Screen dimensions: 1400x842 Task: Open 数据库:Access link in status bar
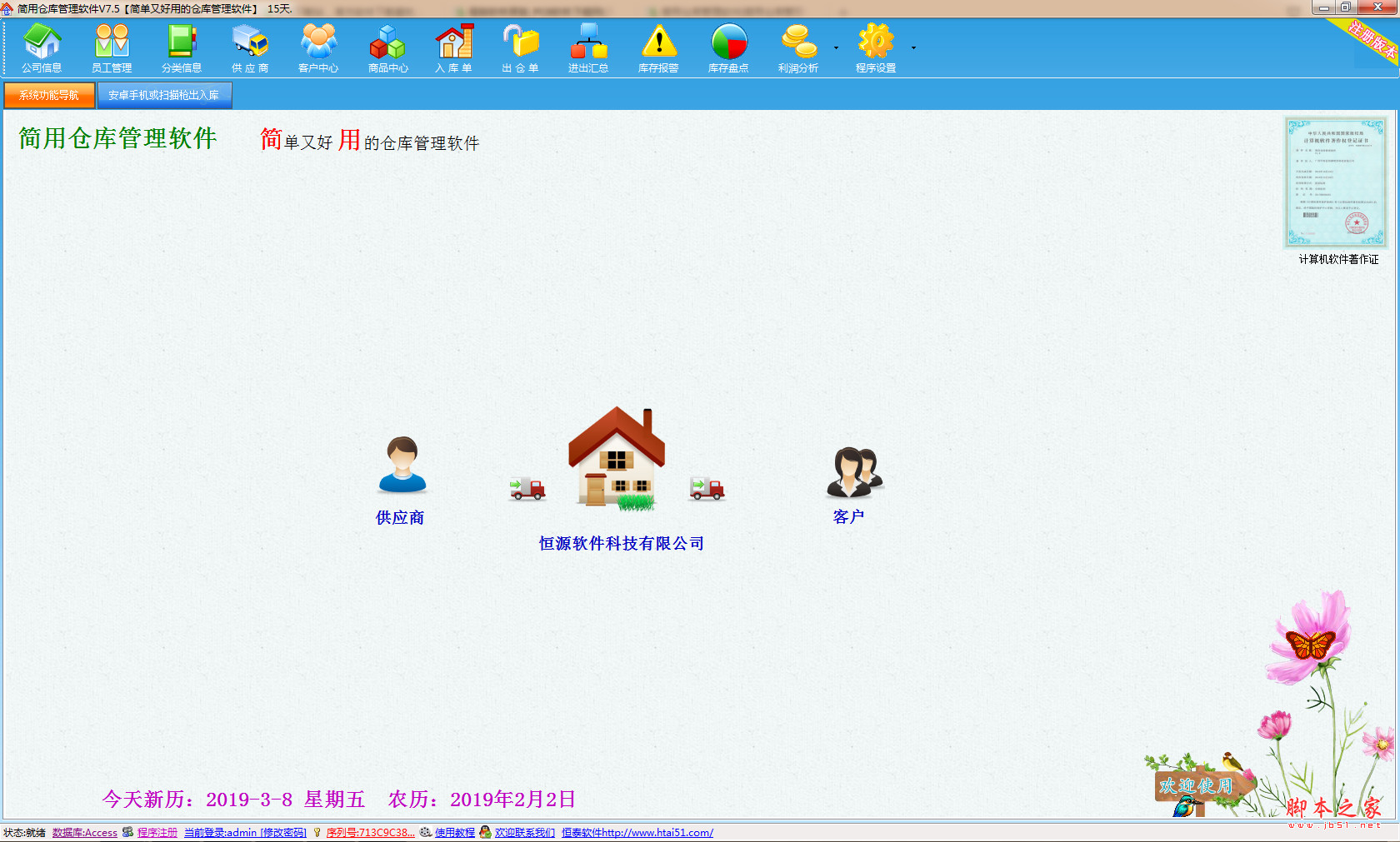[85, 832]
